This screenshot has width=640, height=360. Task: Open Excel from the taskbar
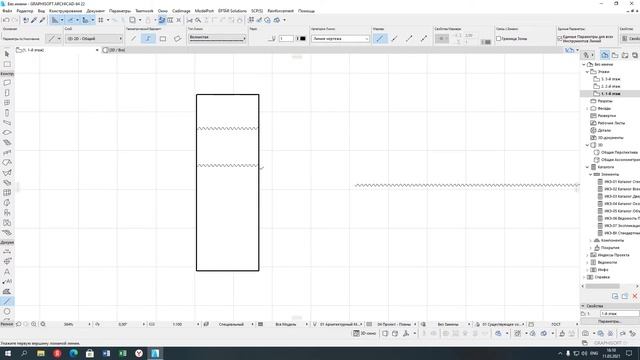[x=122, y=353]
